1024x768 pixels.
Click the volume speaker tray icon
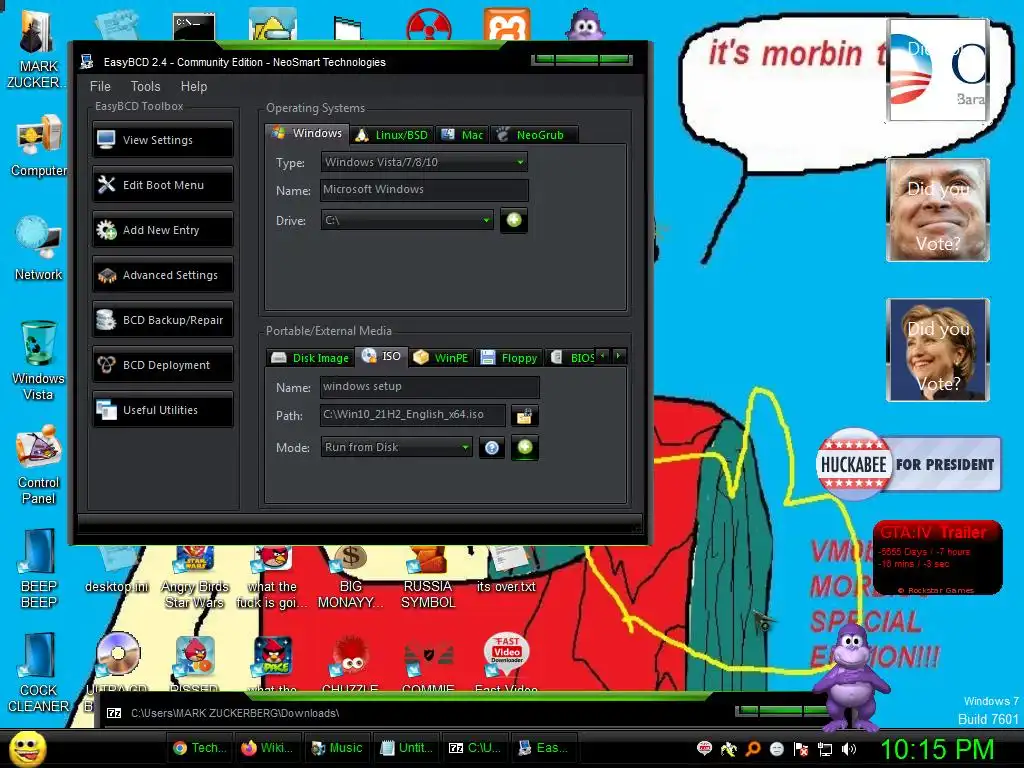pos(849,749)
